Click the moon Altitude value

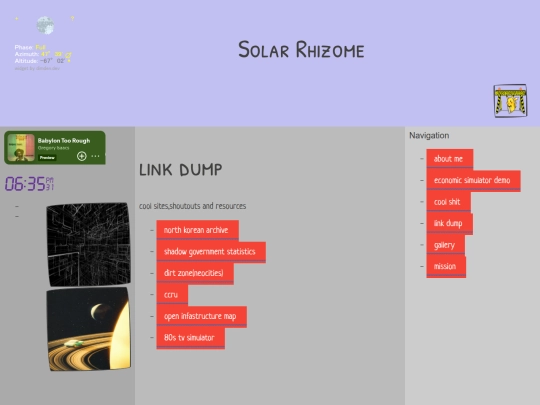point(52,61)
